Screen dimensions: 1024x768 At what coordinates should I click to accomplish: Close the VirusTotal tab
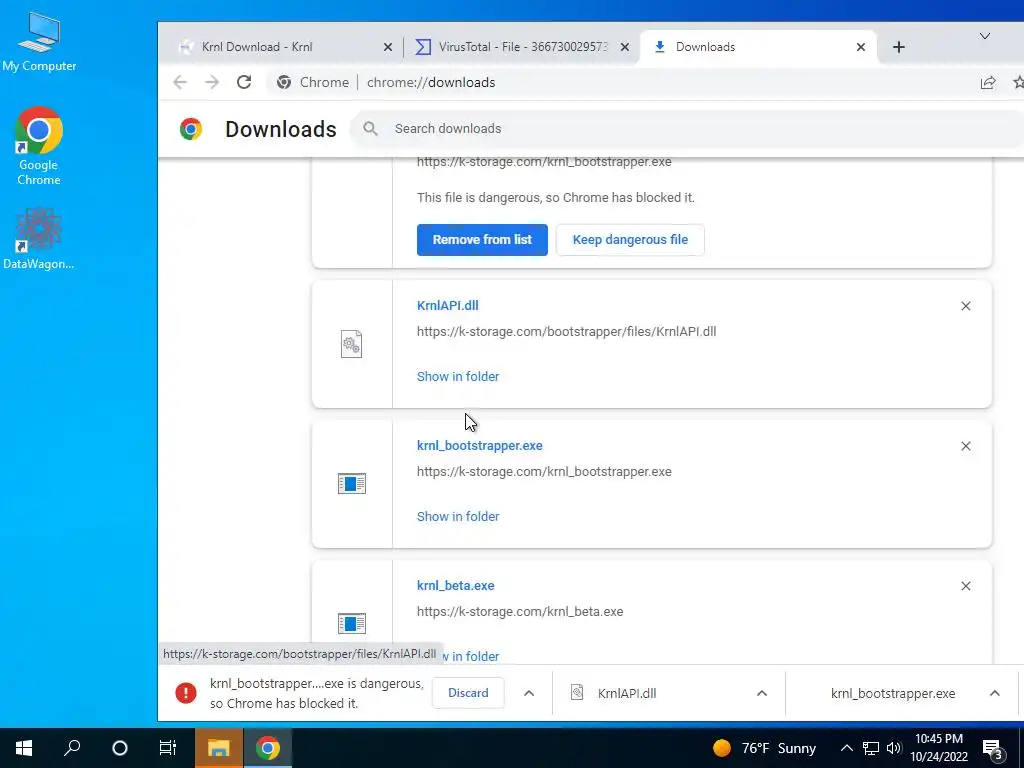(624, 47)
